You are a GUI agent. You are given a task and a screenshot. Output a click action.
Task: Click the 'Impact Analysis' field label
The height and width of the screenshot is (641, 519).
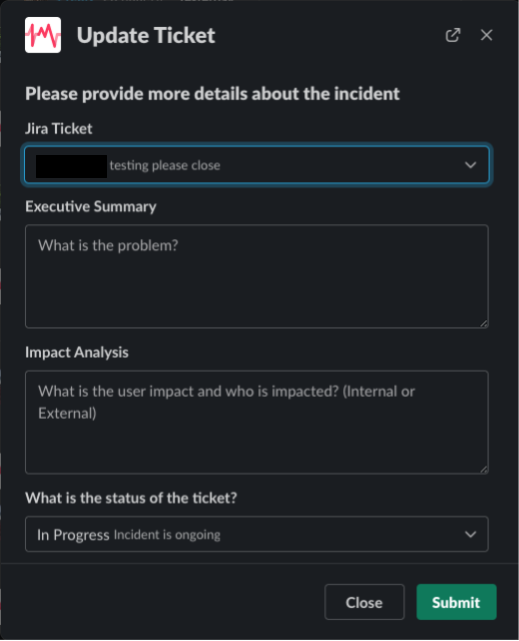point(77,352)
